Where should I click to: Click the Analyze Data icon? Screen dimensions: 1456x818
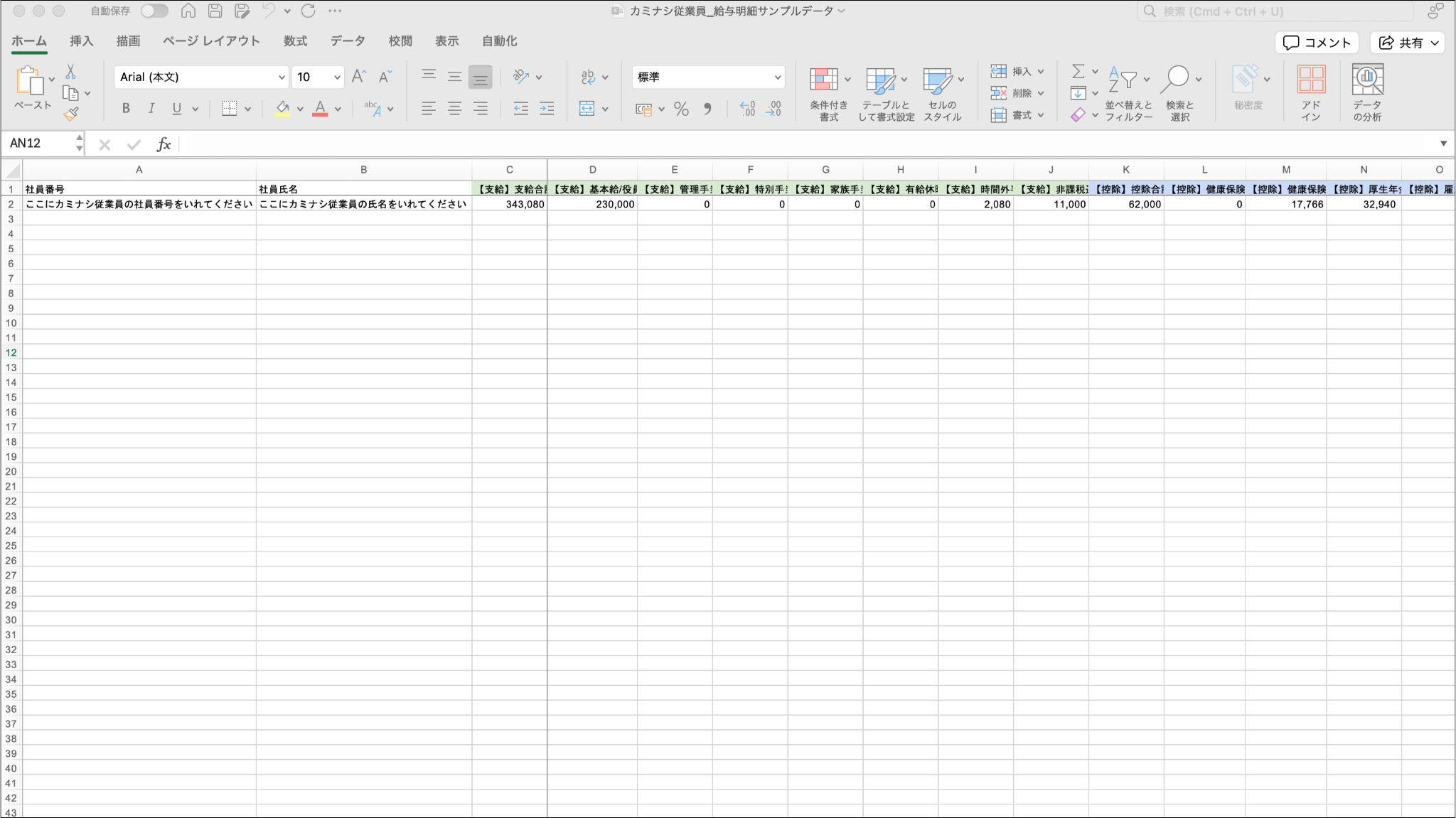(x=1366, y=80)
